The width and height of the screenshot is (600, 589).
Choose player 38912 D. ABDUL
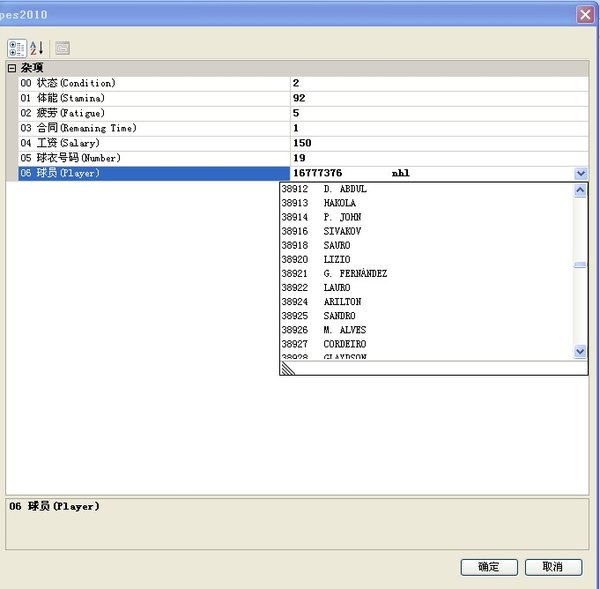(x=427, y=189)
